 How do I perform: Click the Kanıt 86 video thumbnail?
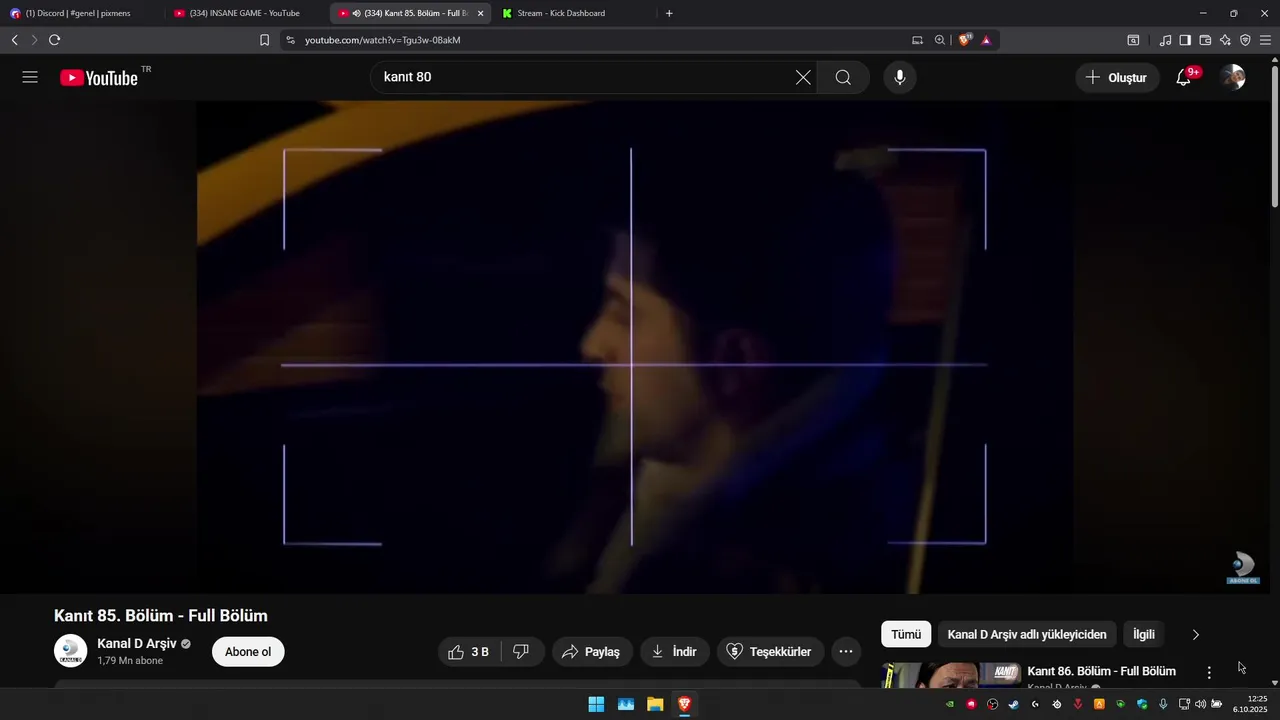tap(951, 675)
